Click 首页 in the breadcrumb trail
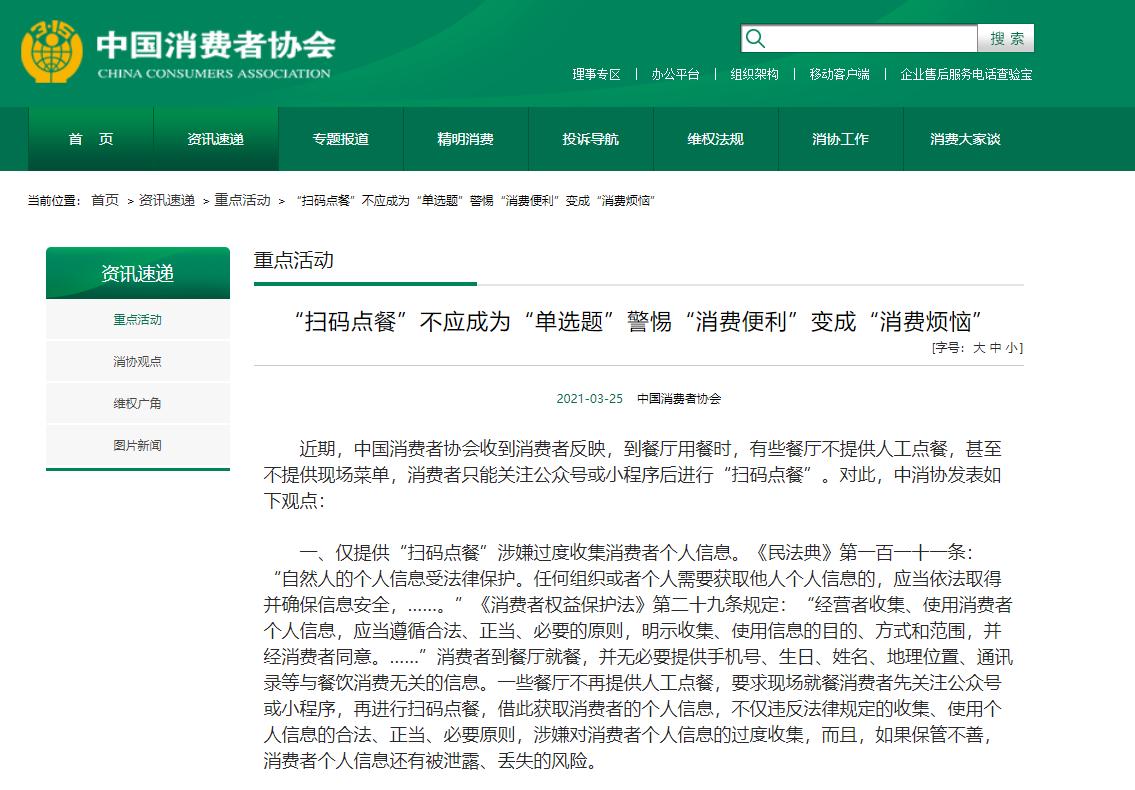1135x790 pixels. (x=105, y=201)
